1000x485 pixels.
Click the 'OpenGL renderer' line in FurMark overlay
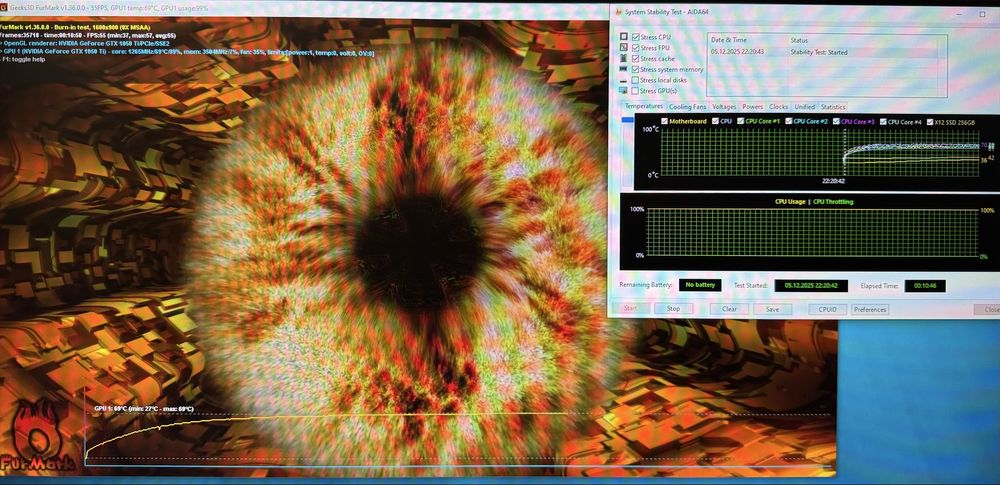pos(85,44)
